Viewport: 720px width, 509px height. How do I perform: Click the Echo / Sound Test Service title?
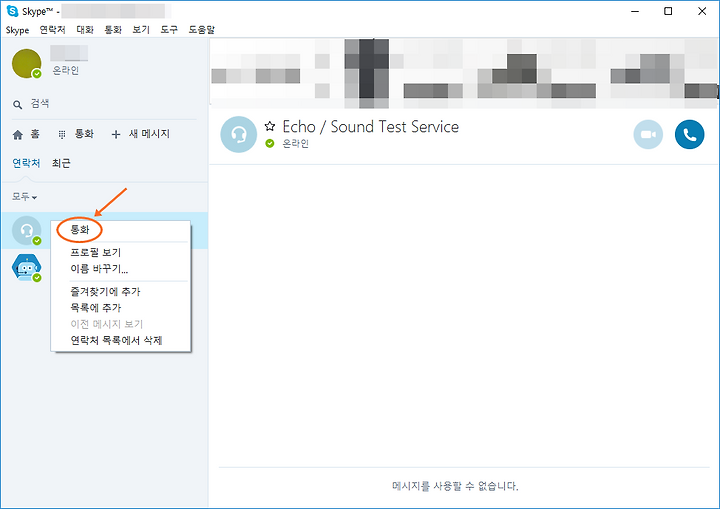tap(371, 126)
